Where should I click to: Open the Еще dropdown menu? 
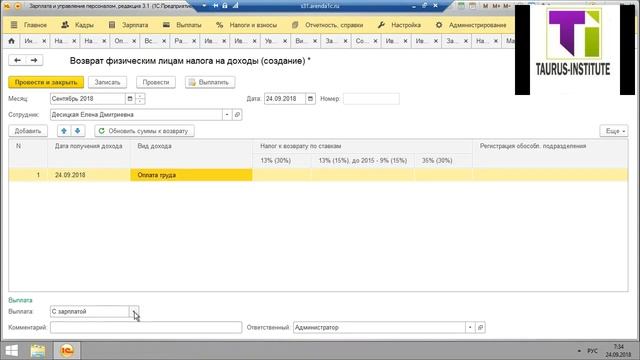pos(614,131)
